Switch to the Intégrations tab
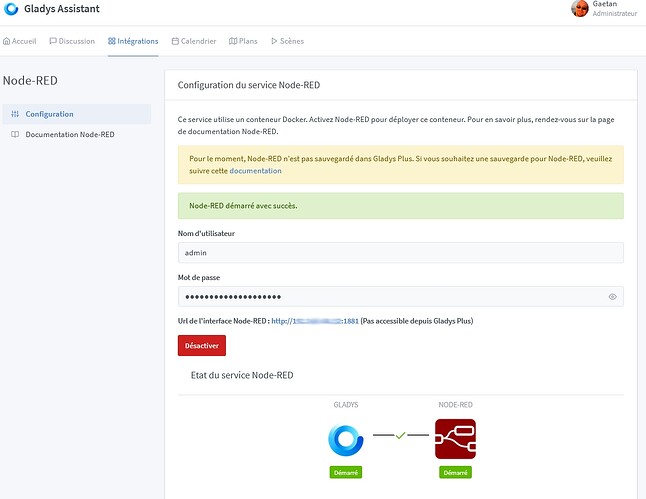This screenshot has width=646, height=499. pyautogui.click(x=132, y=41)
